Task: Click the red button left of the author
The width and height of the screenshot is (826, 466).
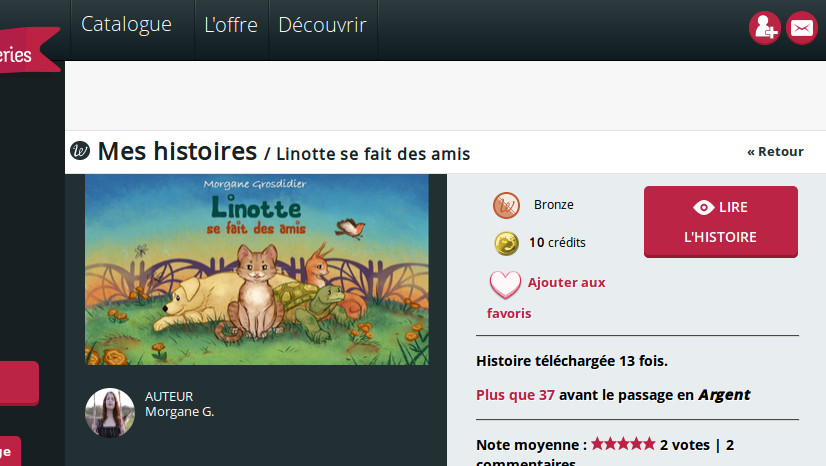Action: (19, 383)
